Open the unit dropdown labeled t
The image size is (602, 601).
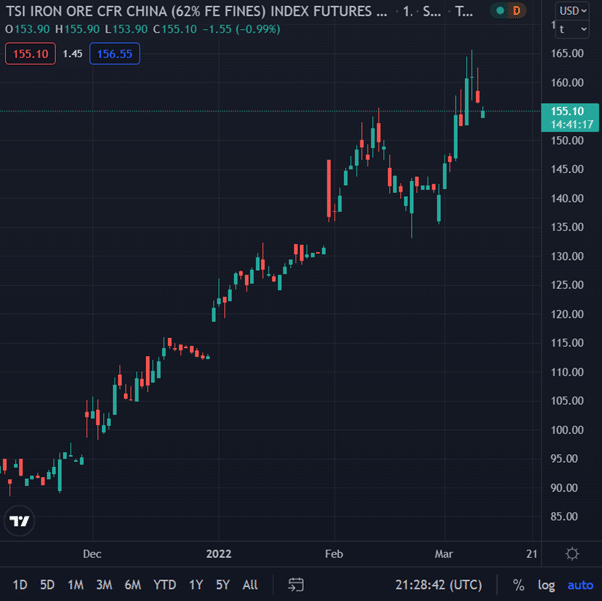pyautogui.click(x=573, y=29)
